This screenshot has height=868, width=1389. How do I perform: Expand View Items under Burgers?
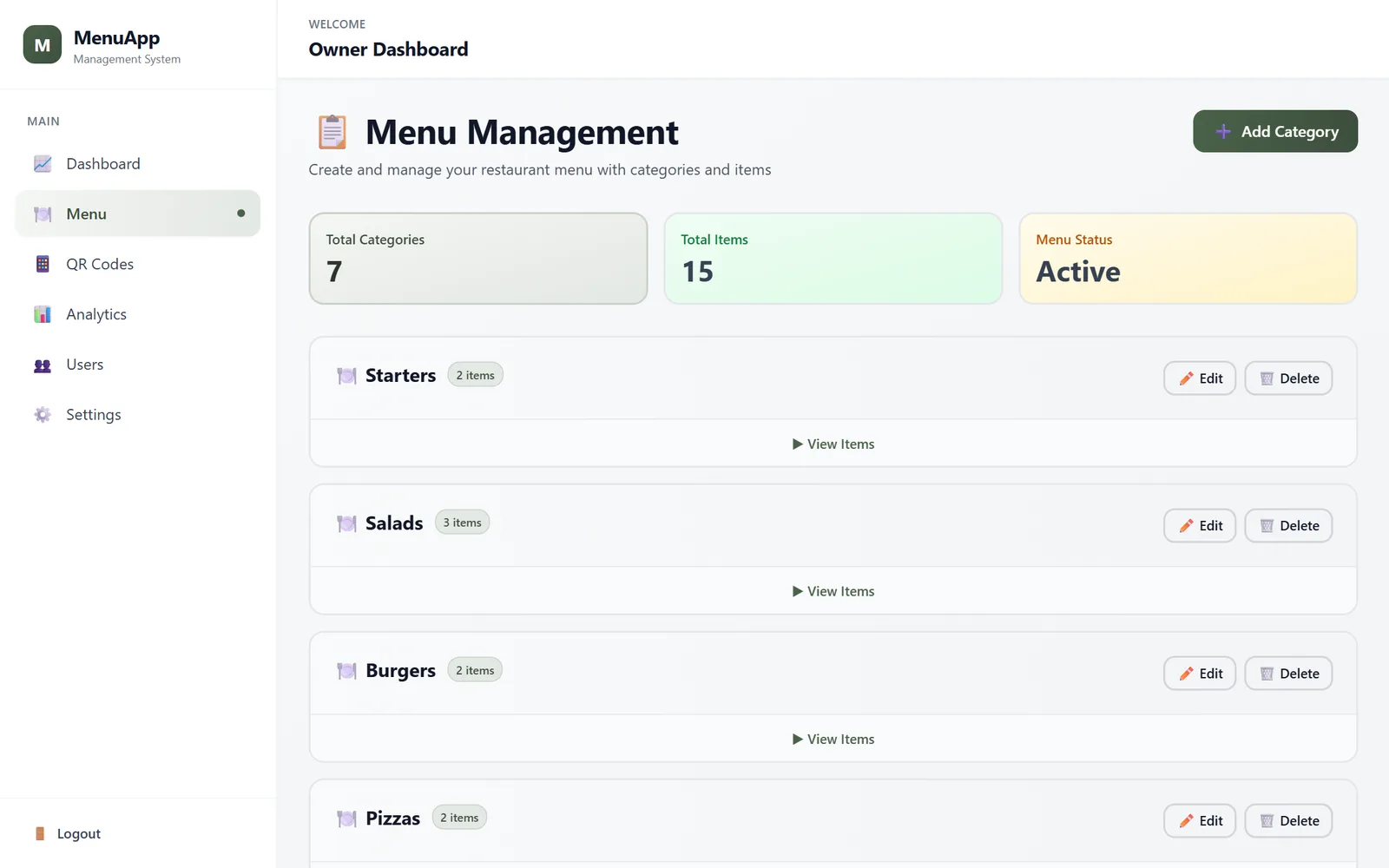tap(833, 739)
